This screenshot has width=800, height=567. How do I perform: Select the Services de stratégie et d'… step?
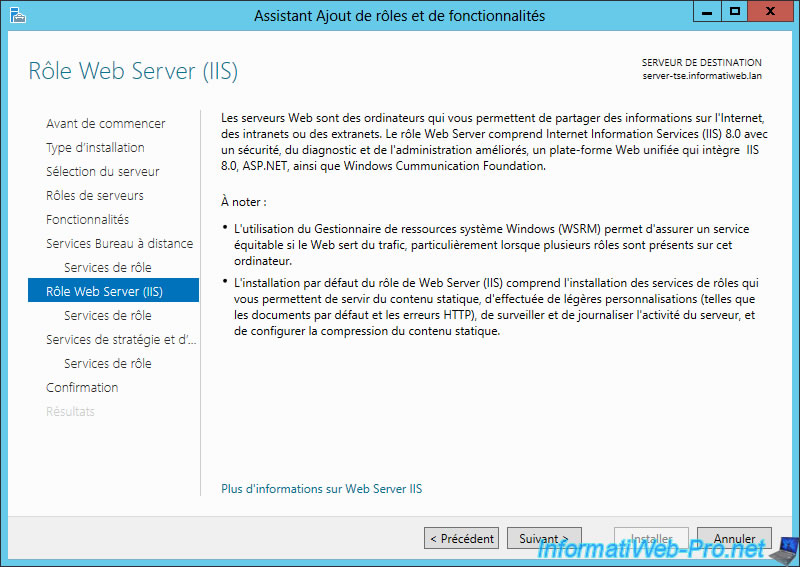pos(121,339)
